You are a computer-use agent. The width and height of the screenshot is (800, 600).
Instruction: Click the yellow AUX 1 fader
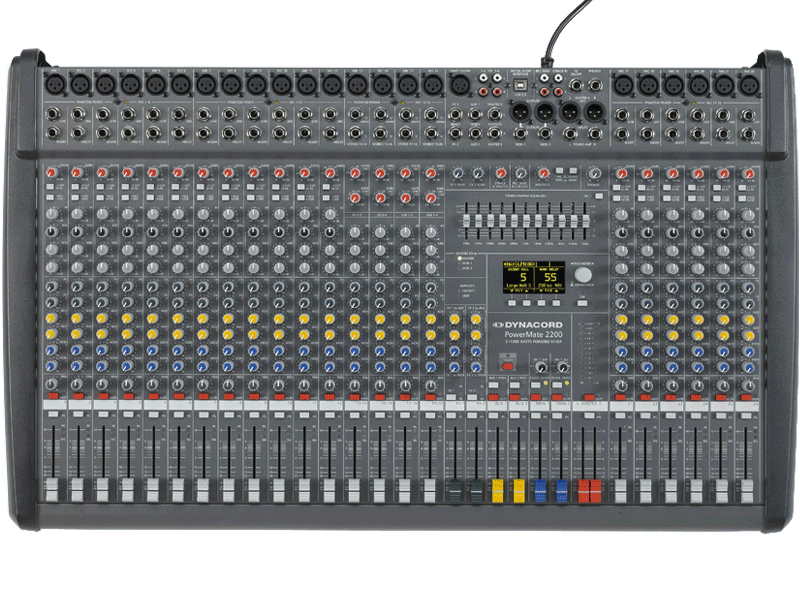[x=496, y=491]
